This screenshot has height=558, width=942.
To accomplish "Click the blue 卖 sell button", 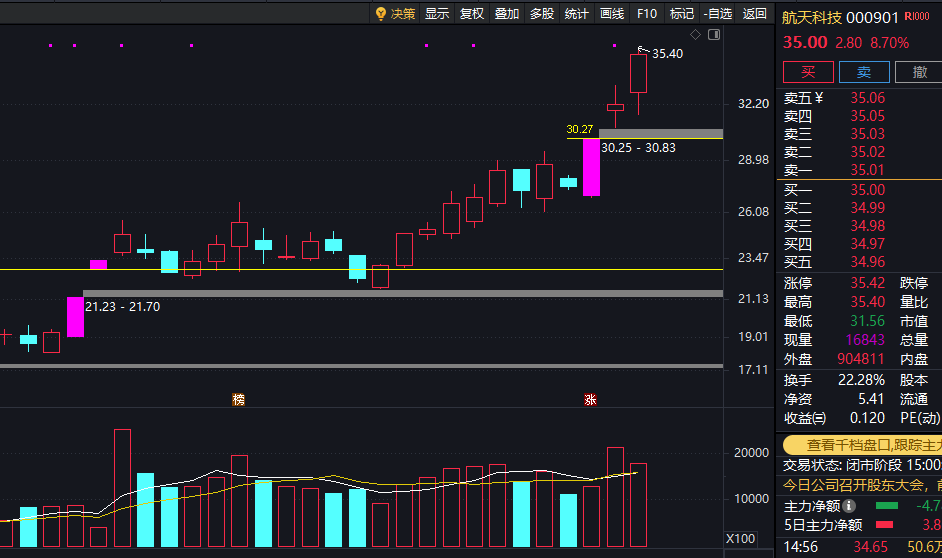I will (864, 72).
